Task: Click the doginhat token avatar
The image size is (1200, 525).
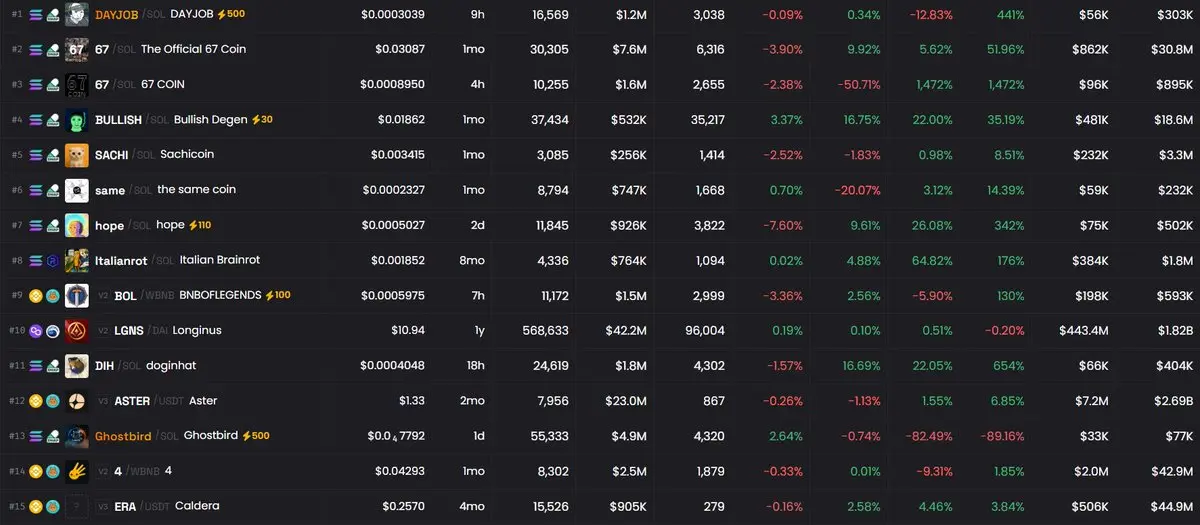Action: pyautogui.click(x=76, y=365)
